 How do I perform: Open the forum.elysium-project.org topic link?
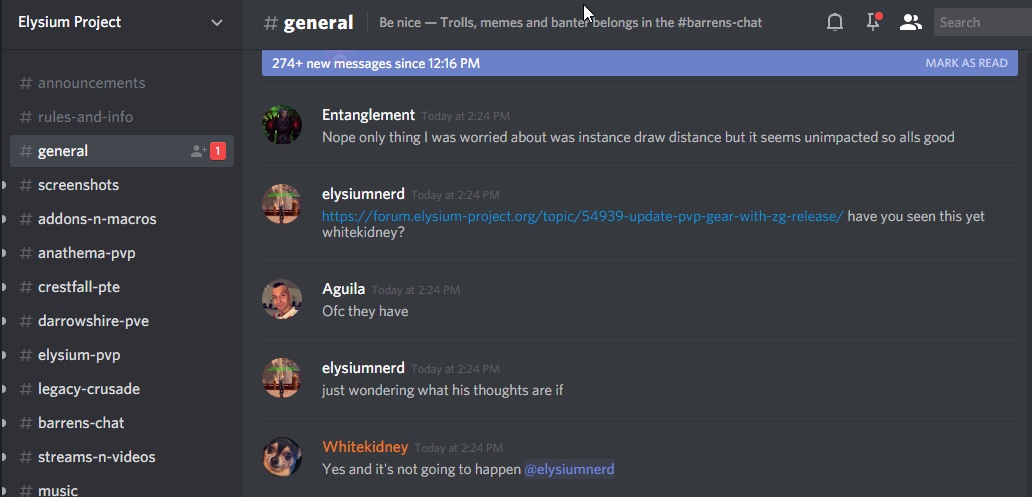(582, 217)
